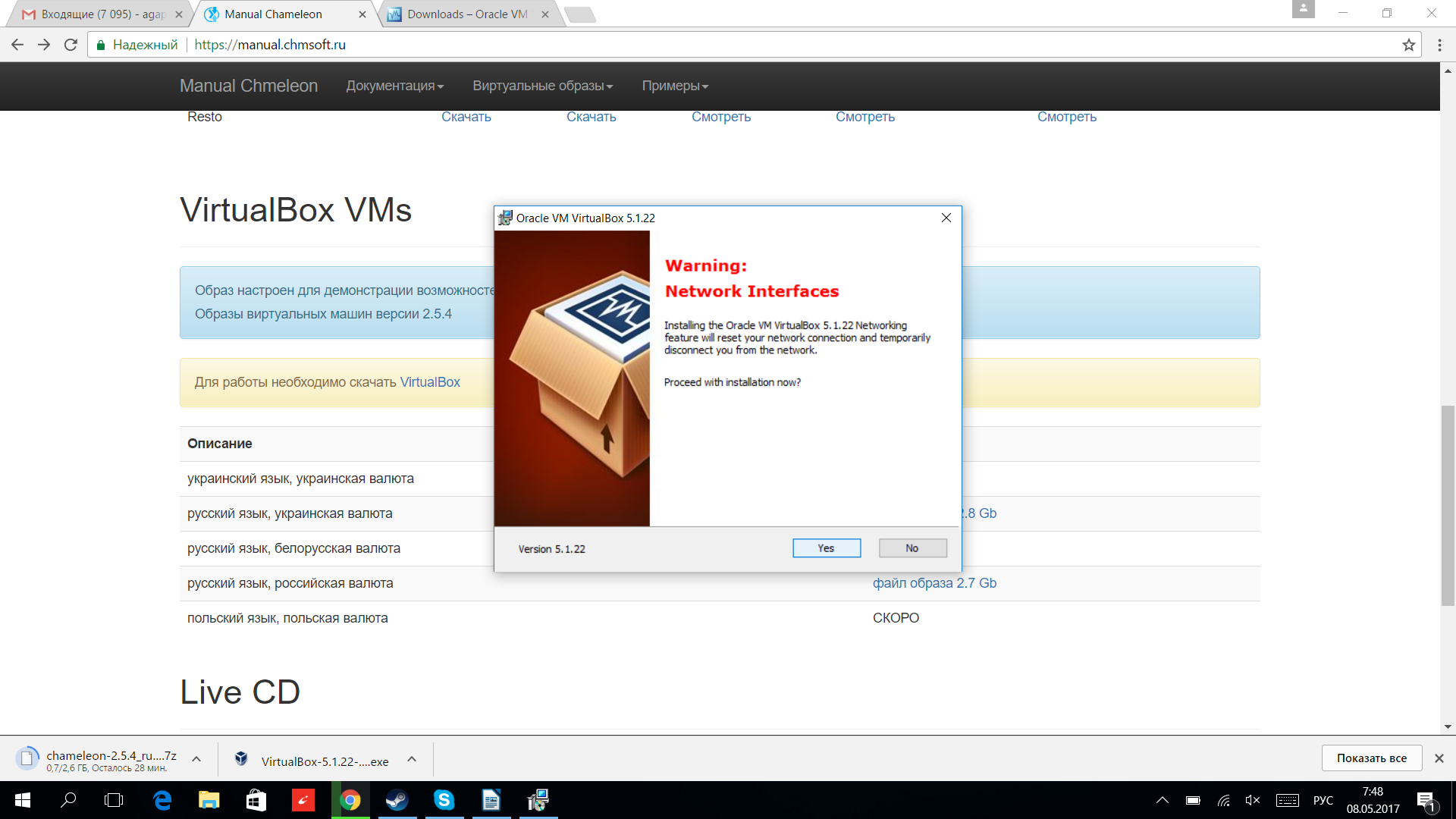
Task: Select the Manual Chameleon browser tab
Action: point(284,14)
